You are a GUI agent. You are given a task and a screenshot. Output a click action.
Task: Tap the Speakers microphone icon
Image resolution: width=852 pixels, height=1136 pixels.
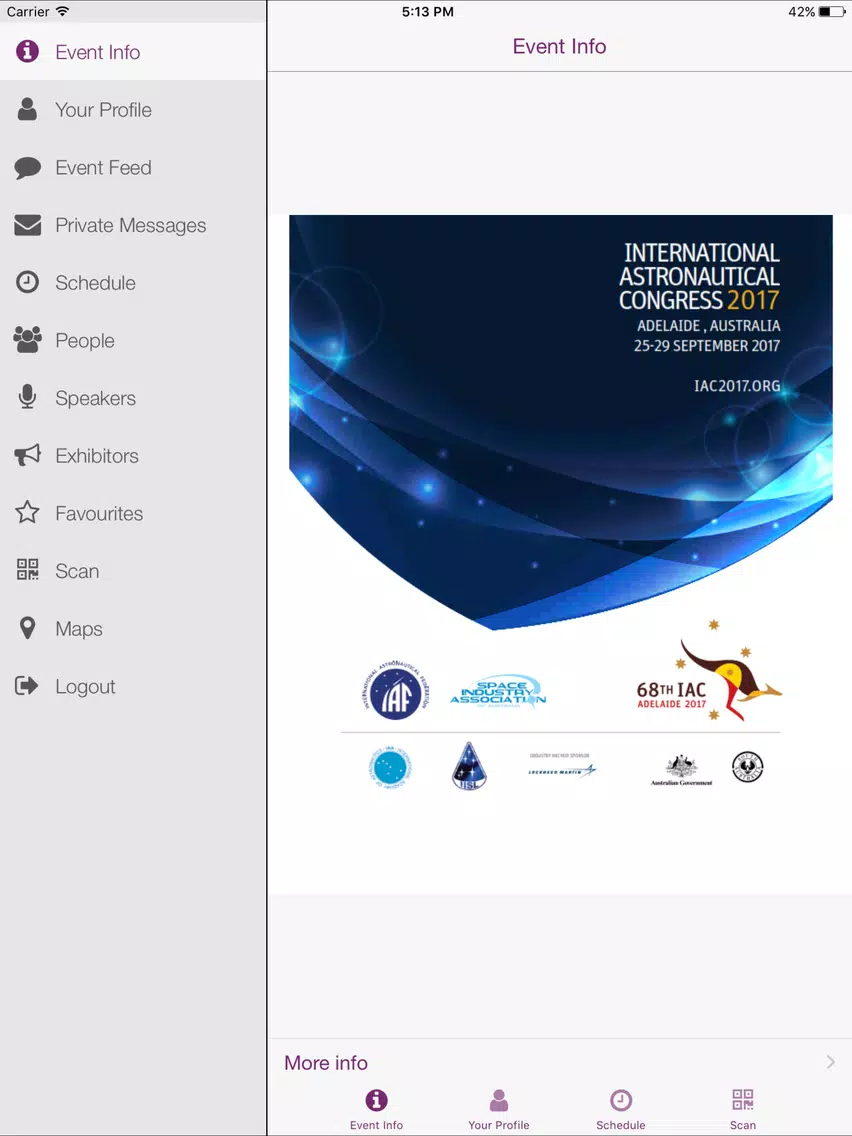(28, 398)
